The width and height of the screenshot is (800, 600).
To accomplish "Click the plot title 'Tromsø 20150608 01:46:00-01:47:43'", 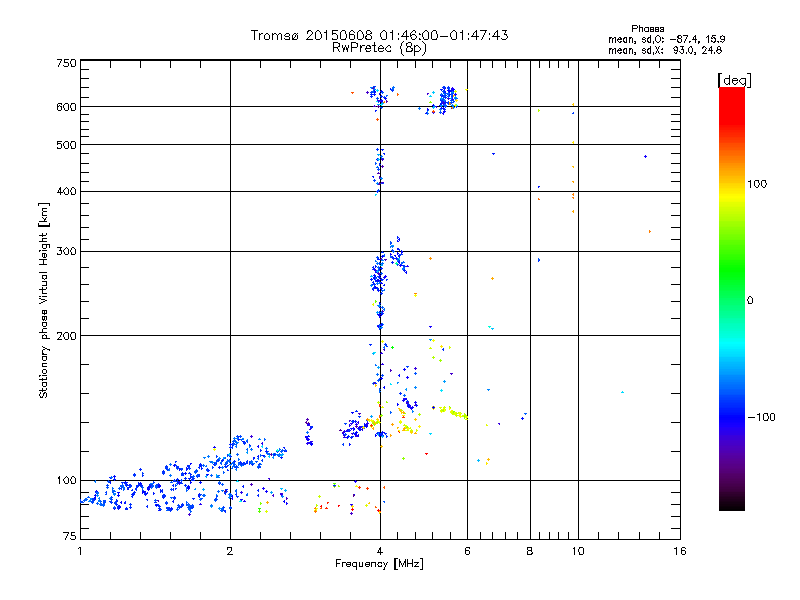I will click(379, 35).
